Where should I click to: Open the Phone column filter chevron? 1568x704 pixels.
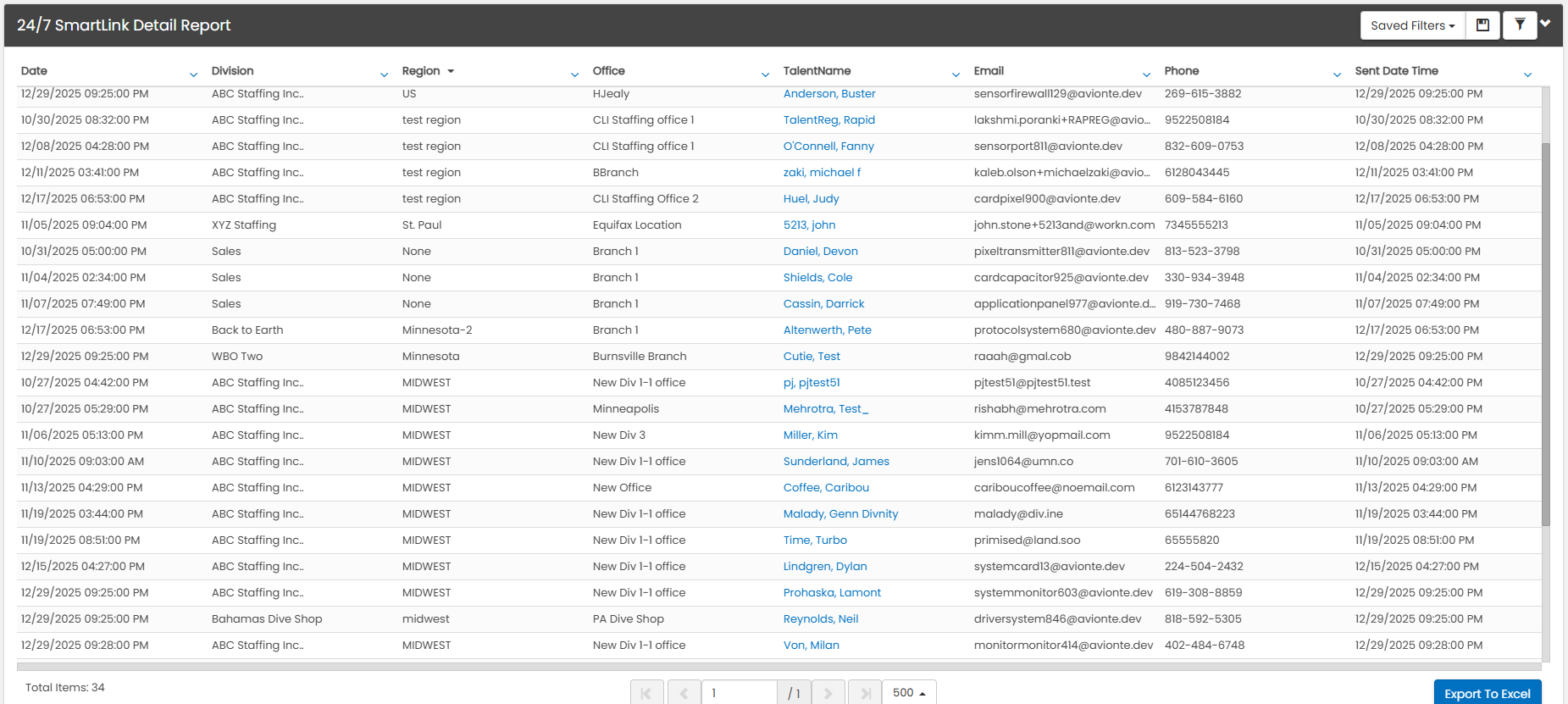(1337, 75)
